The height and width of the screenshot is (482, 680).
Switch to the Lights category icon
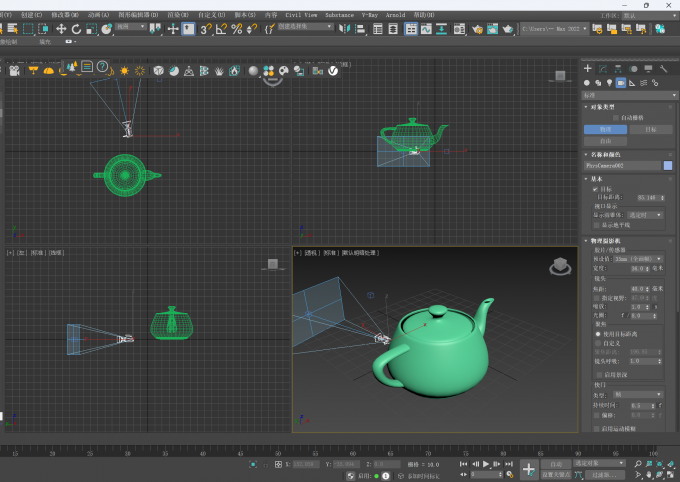pos(609,83)
